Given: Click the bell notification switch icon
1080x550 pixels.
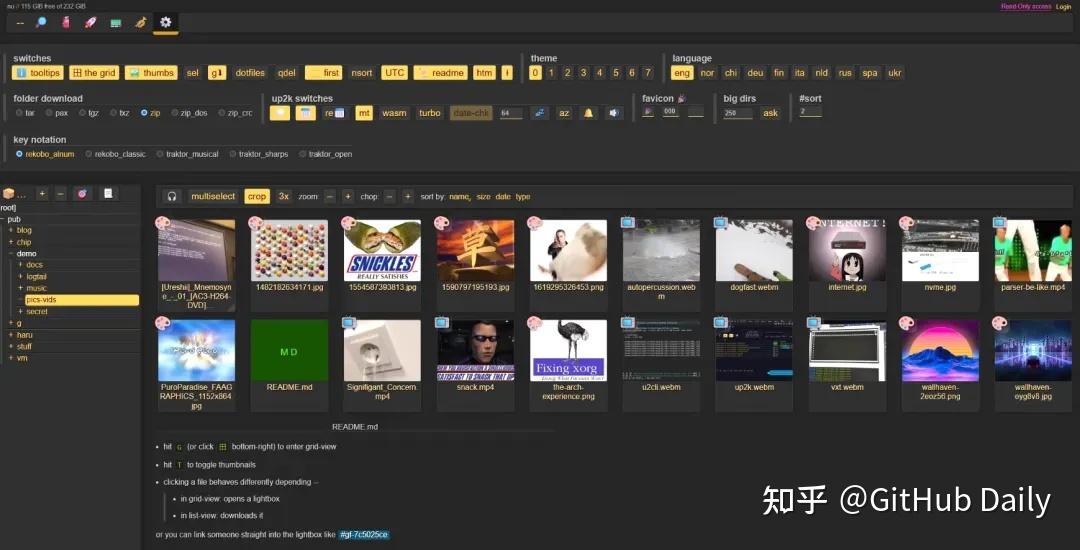Looking at the screenshot, I should coord(588,113).
